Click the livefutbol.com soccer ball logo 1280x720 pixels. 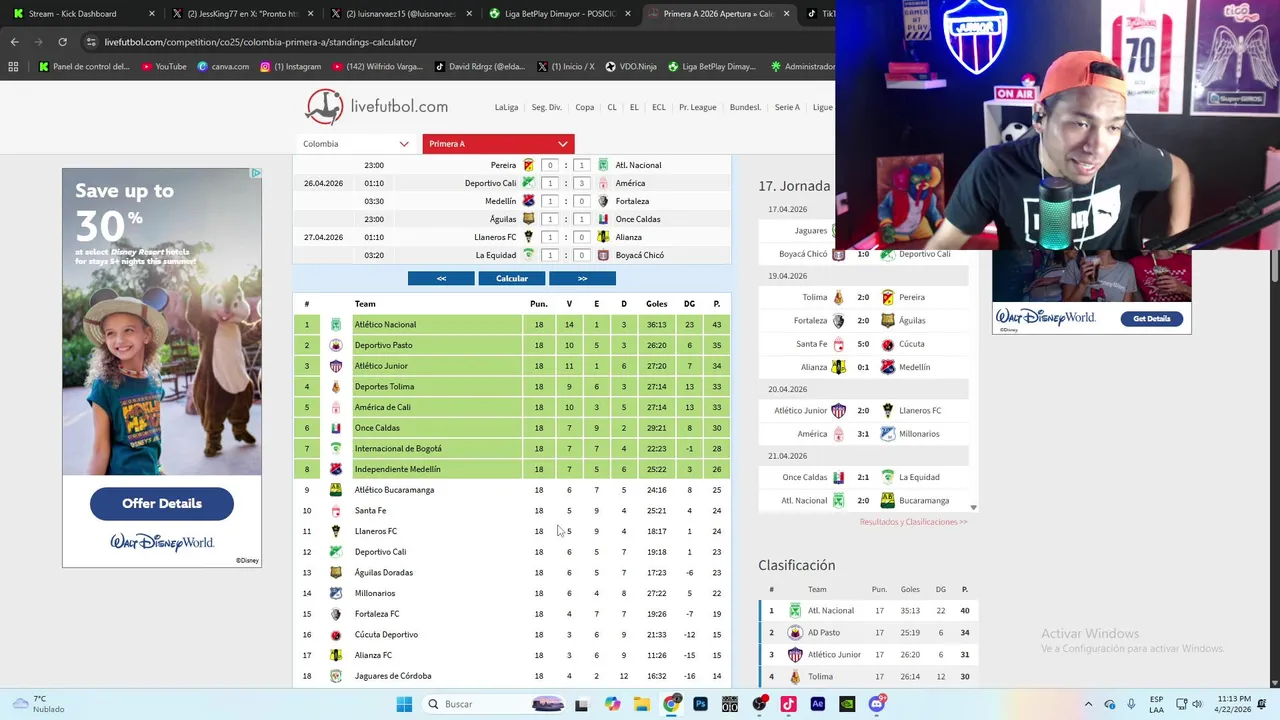[x=324, y=107]
